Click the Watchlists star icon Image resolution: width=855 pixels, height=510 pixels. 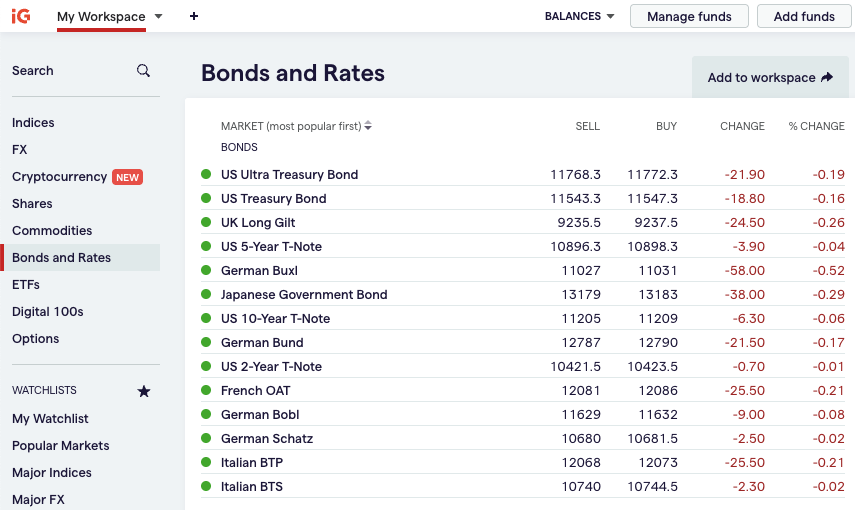pos(144,391)
